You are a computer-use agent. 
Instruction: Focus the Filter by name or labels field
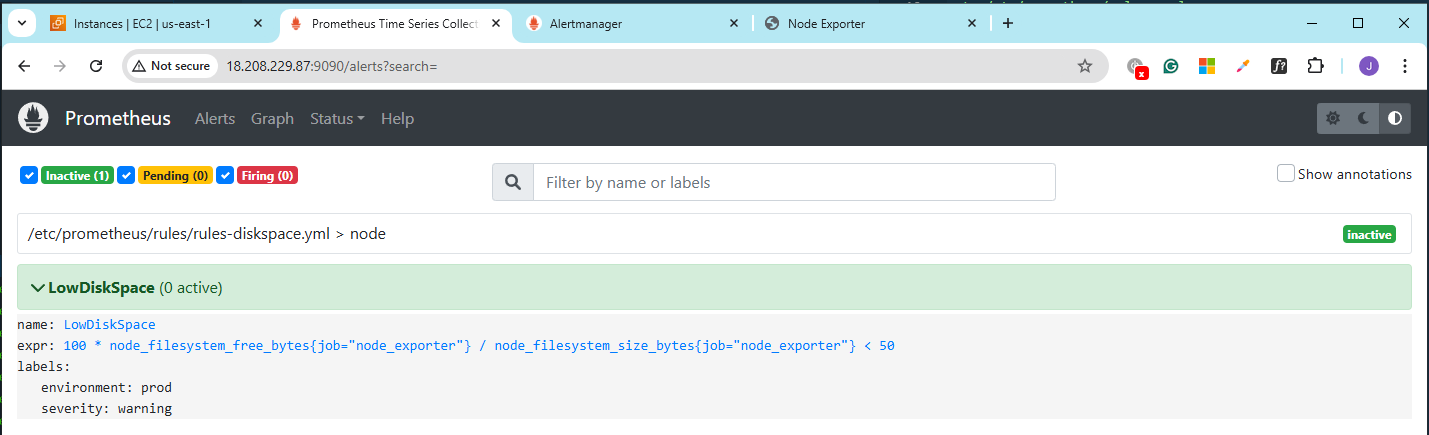(794, 182)
